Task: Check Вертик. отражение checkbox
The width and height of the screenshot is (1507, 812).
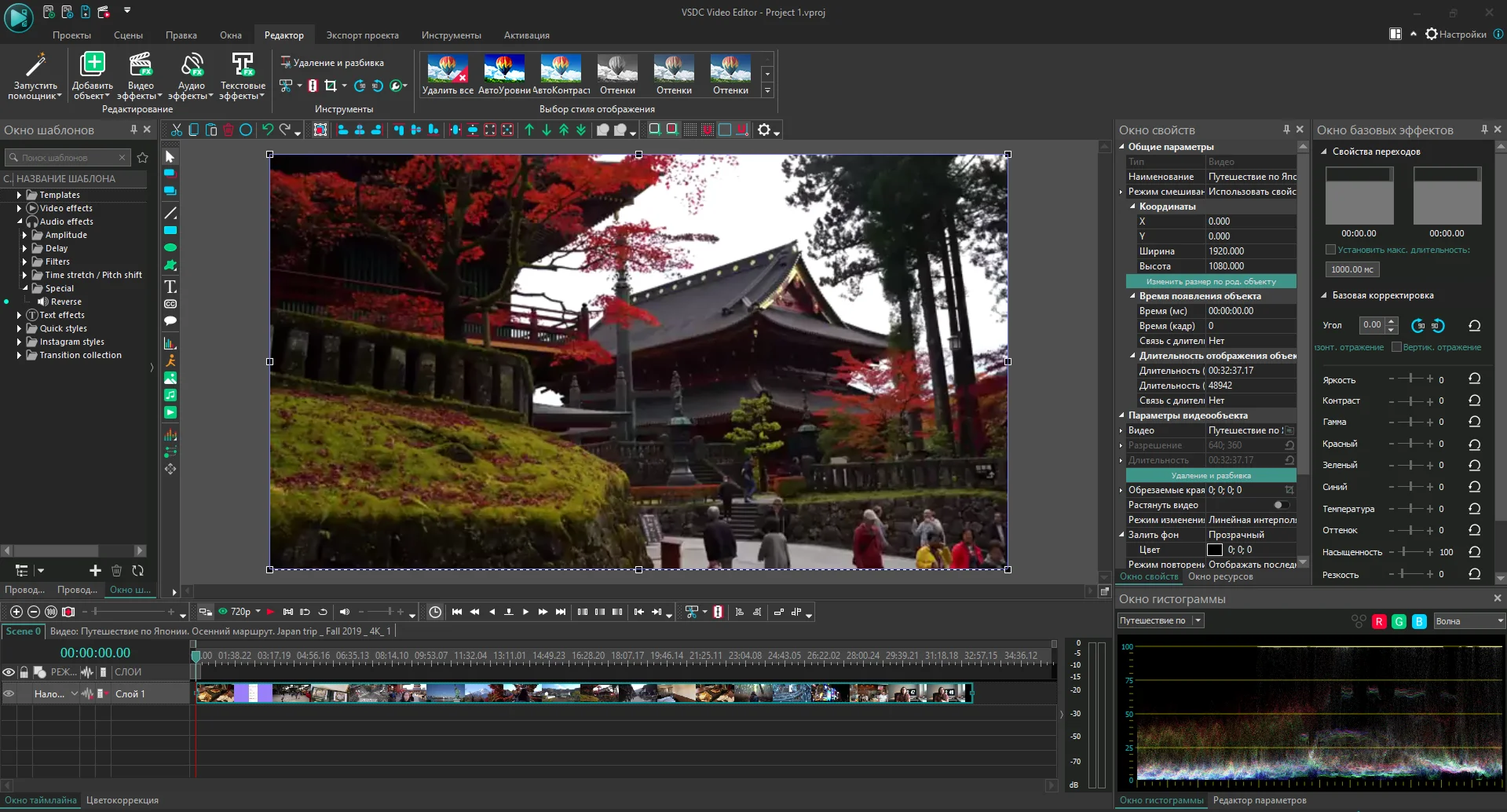Action: tap(1396, 347)
